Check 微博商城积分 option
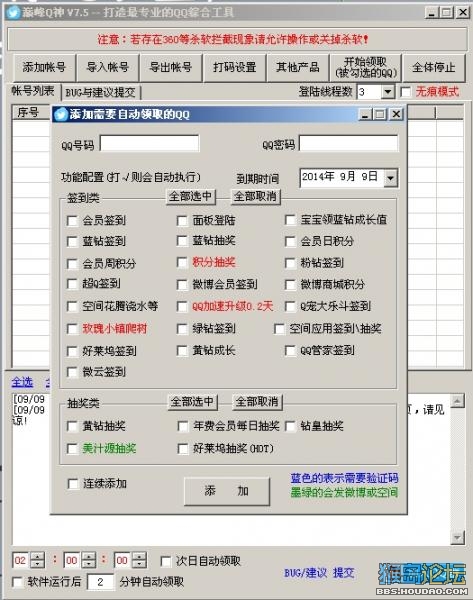Screen dimensions: 473x600 point(290,285)
